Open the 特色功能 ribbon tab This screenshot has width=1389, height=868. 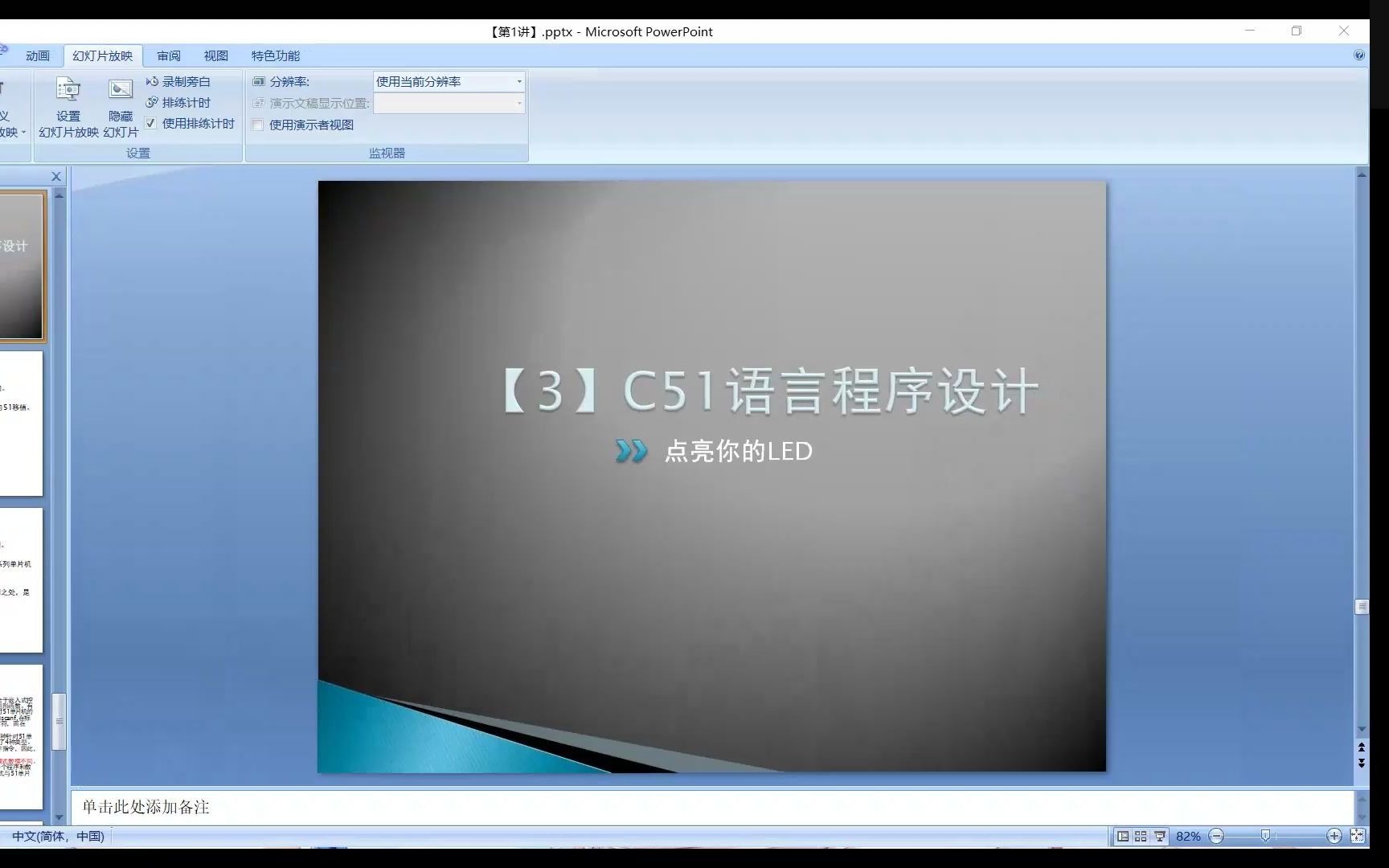pos(276,55)
